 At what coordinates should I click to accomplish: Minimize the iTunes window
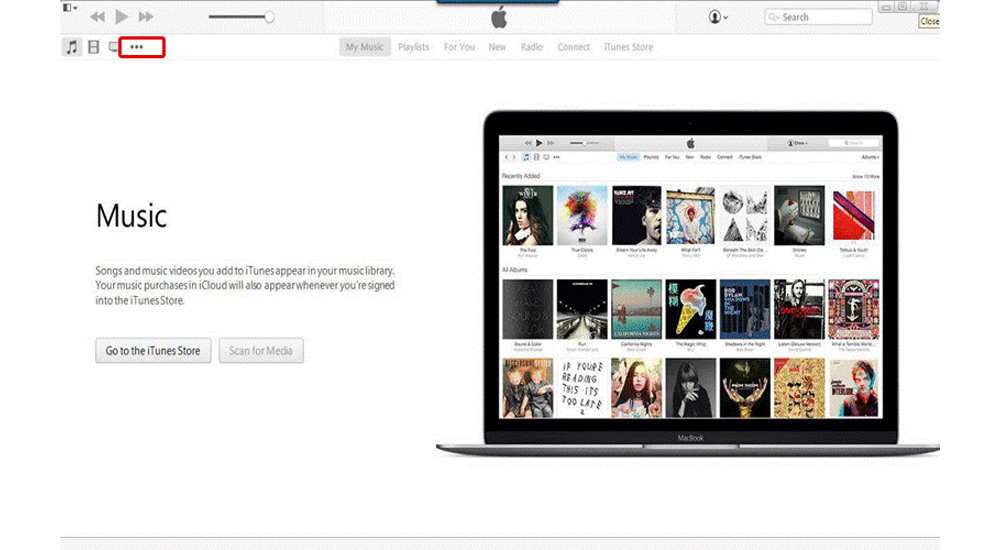886,7
